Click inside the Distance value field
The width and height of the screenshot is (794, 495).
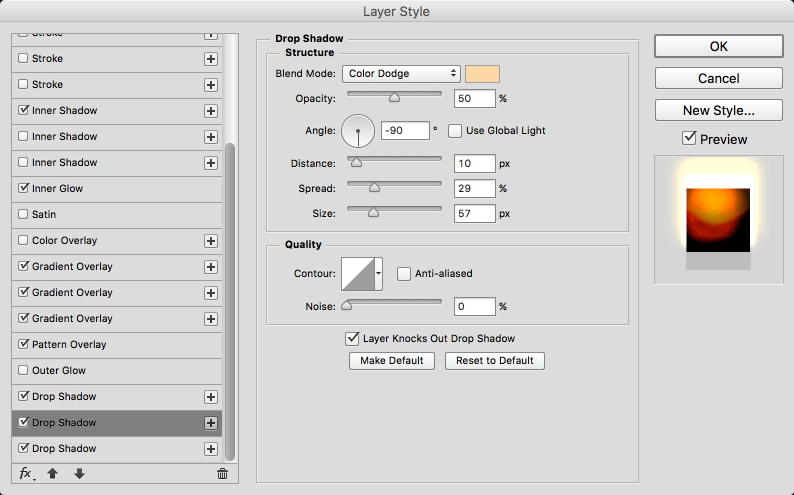(474, 164)
